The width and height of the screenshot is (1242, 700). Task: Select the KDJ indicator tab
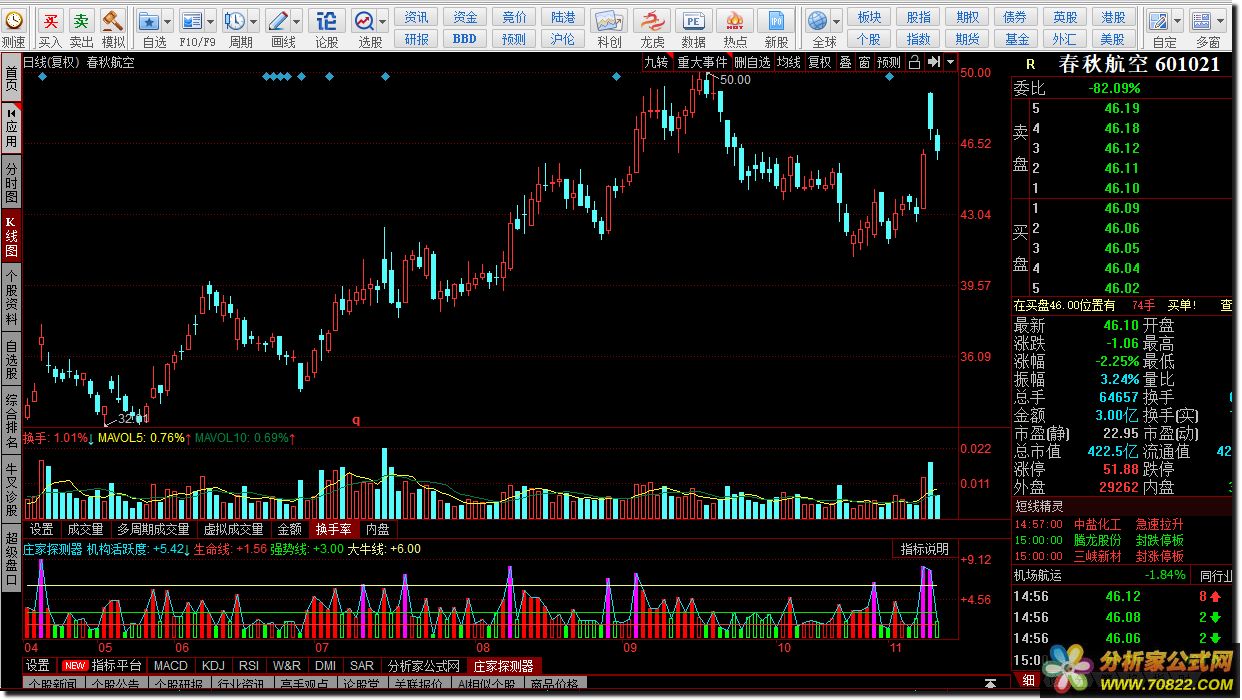coord(214,665)
